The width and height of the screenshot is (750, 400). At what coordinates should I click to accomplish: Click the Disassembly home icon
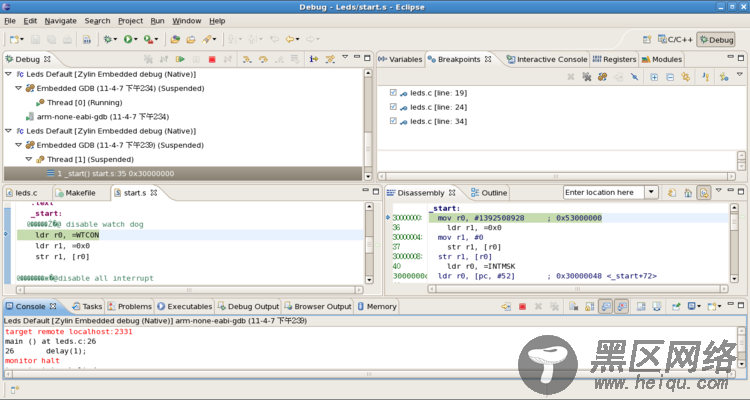(688, 193)
